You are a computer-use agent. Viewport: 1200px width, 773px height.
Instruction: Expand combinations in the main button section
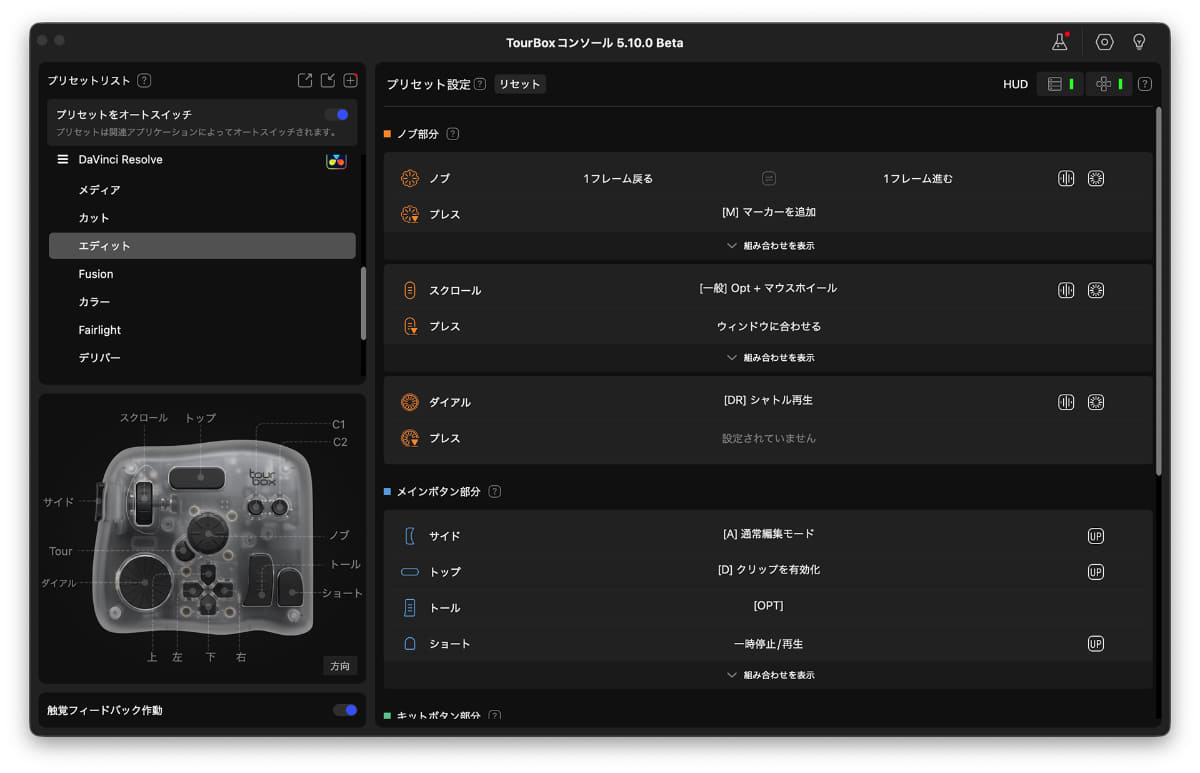(770, 674)
